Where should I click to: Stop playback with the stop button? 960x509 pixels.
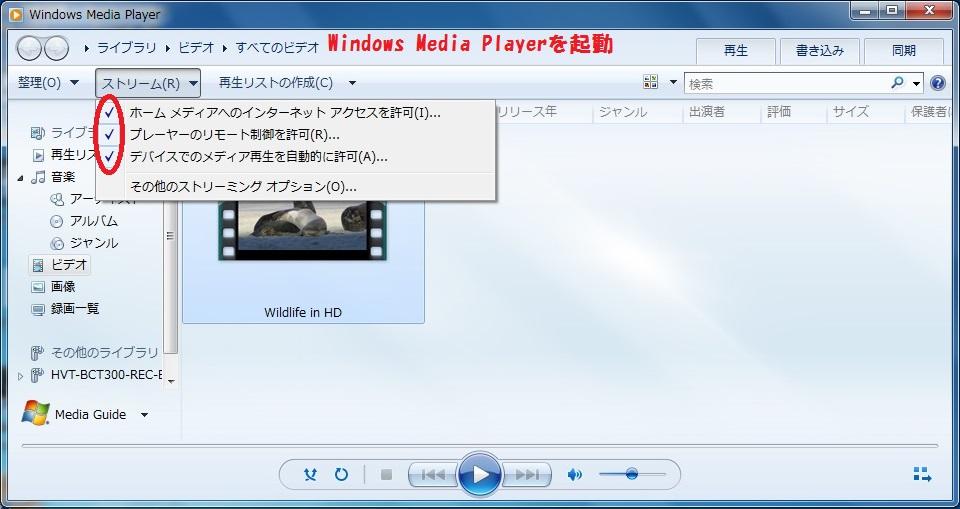(x=386, y=475)
